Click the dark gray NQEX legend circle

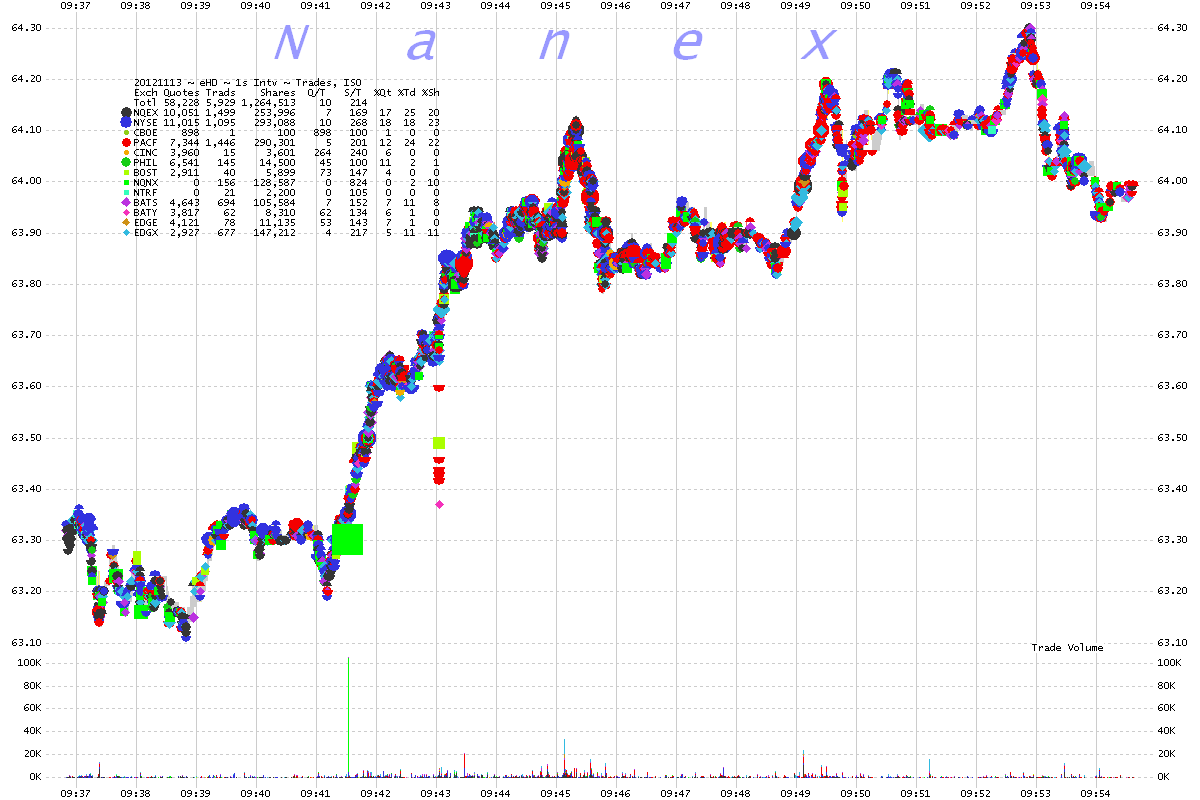click(125, 113)
